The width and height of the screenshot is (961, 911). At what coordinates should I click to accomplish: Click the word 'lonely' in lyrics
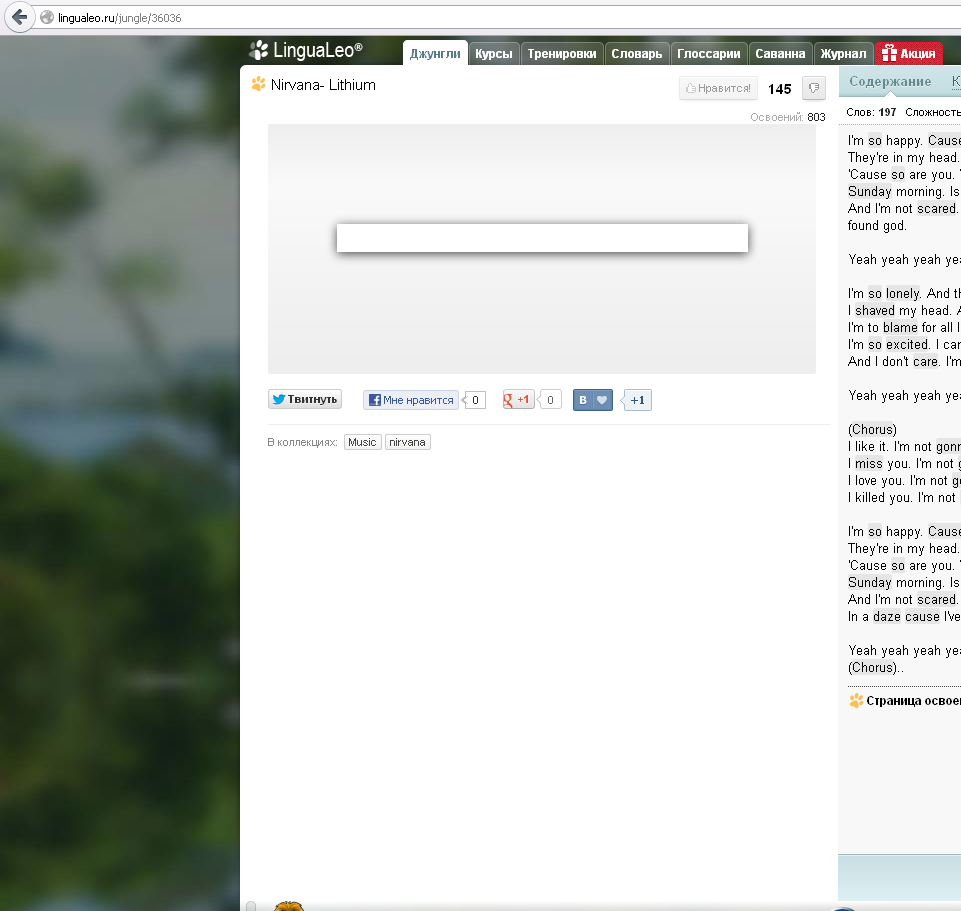[903, 293]
